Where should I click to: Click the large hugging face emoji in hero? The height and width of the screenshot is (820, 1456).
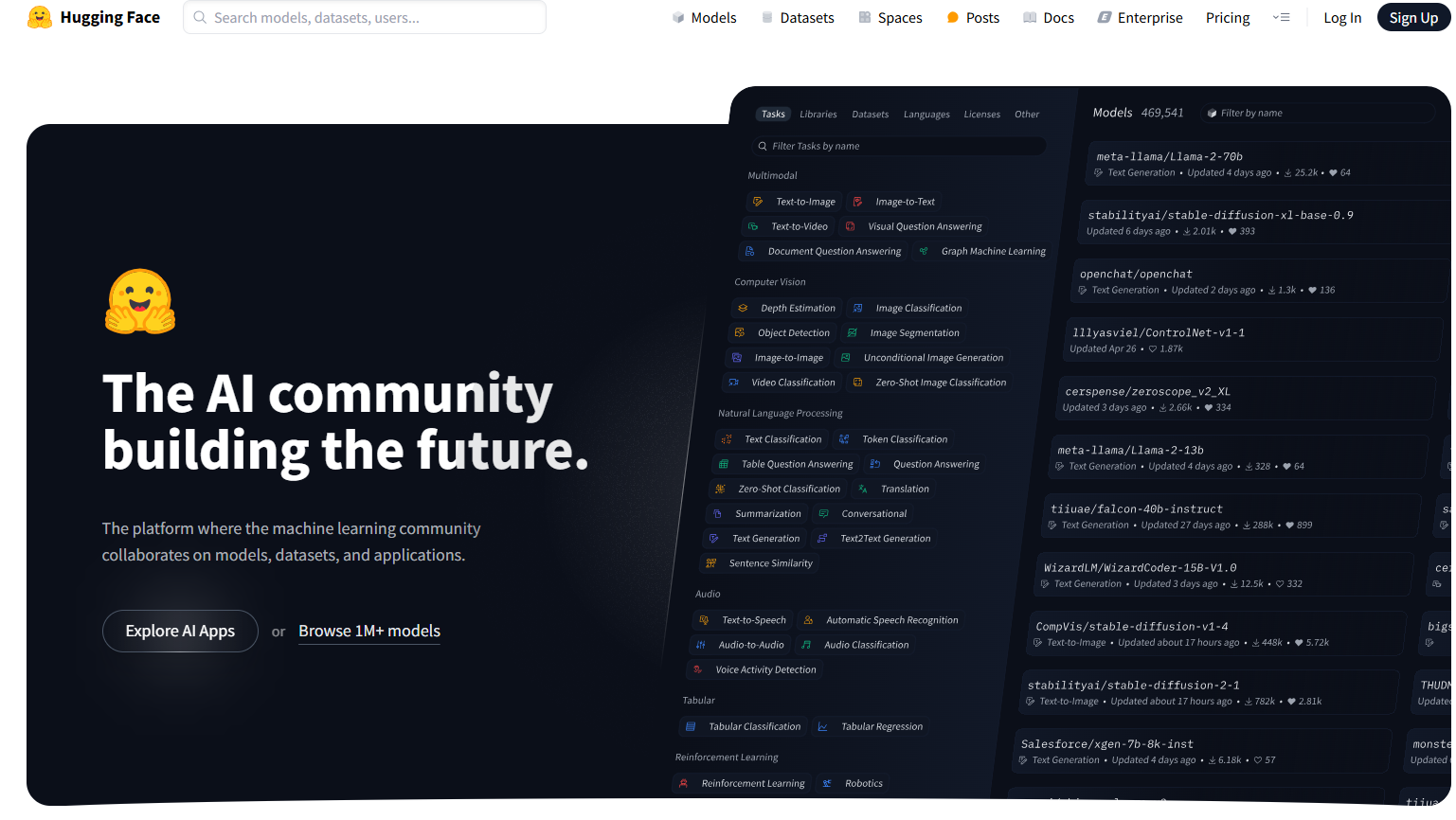140,302
